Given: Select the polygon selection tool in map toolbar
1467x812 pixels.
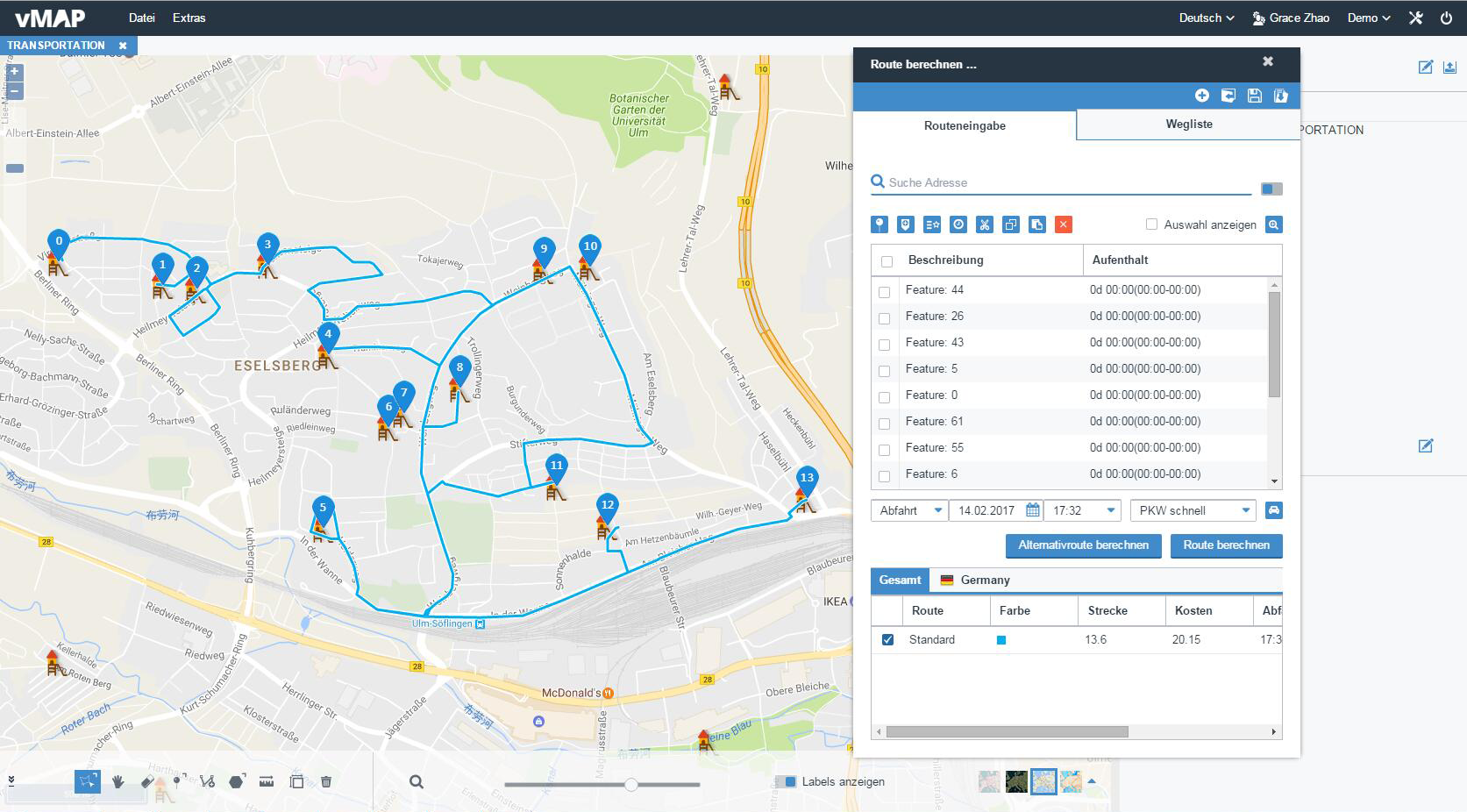Looking at the screenshot, I should tap(88, 781).
